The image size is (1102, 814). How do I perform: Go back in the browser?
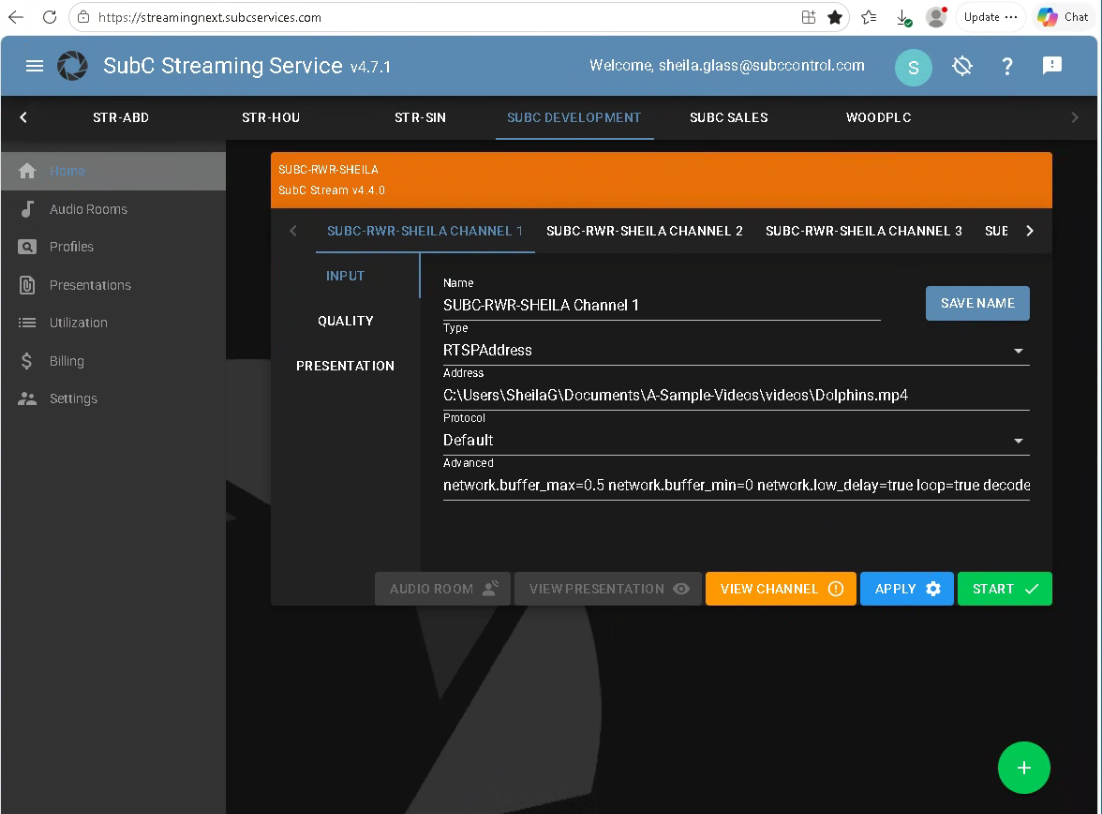pos(15,17)
